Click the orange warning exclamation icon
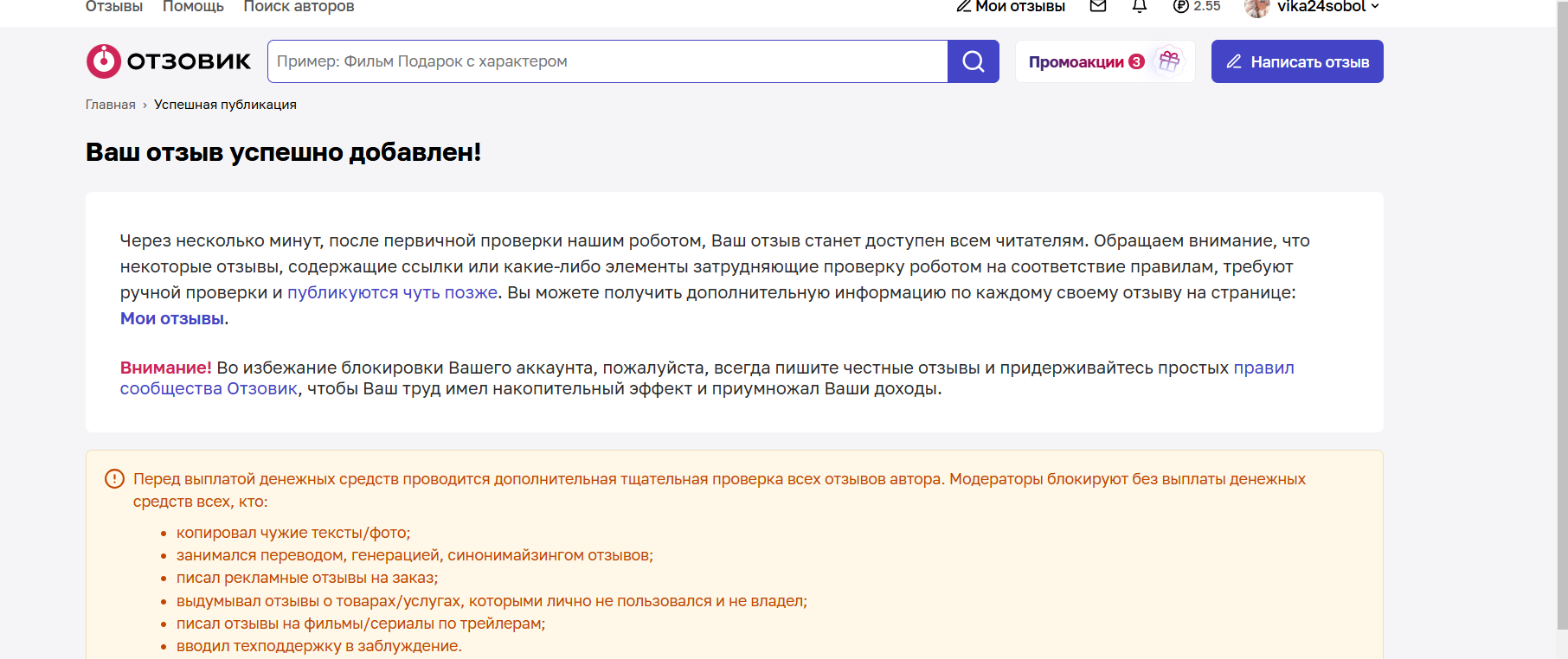This screenshot has width=1568, height=659. point(114,479)
